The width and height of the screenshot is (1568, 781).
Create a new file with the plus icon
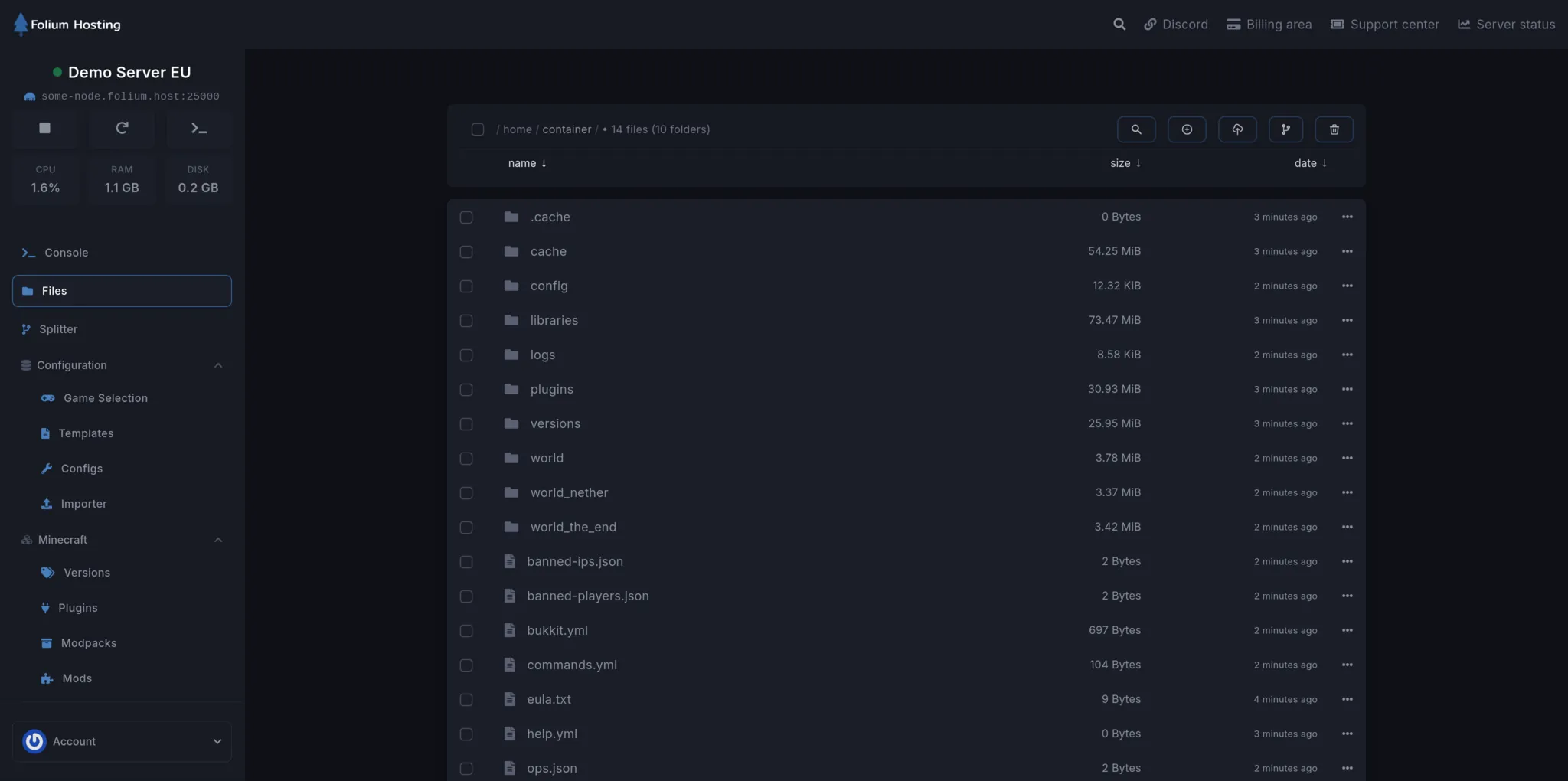(x=1187, y=129)
